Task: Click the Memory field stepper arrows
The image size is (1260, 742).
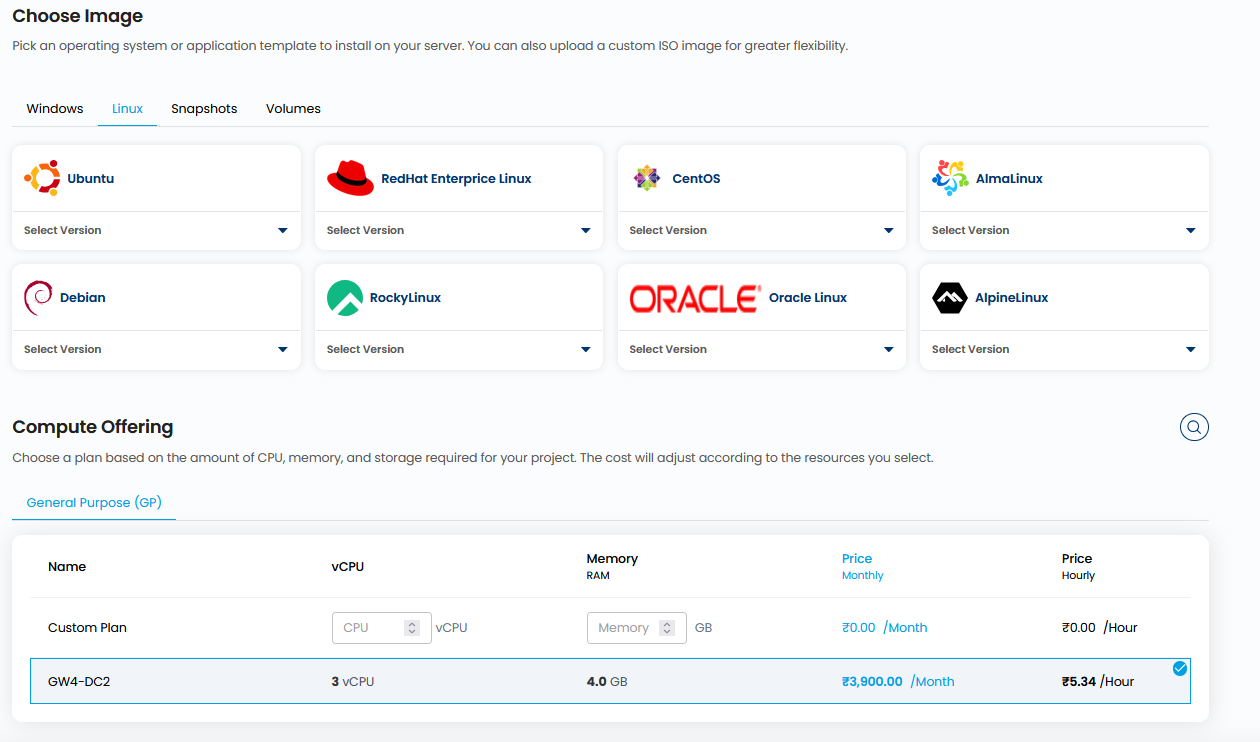Action: click(668, 628)
